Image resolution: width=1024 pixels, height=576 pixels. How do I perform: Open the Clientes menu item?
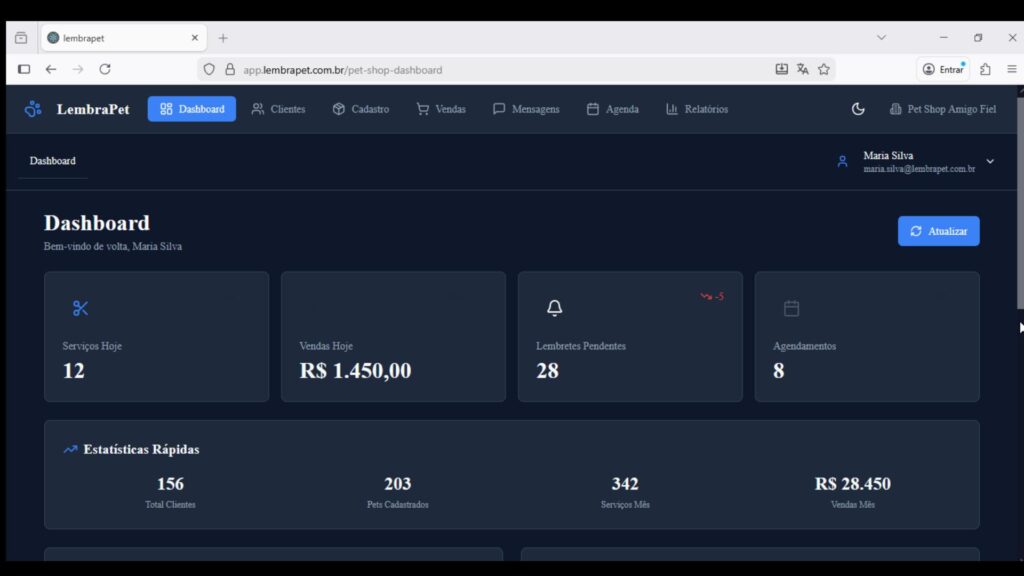click(278, 109)
